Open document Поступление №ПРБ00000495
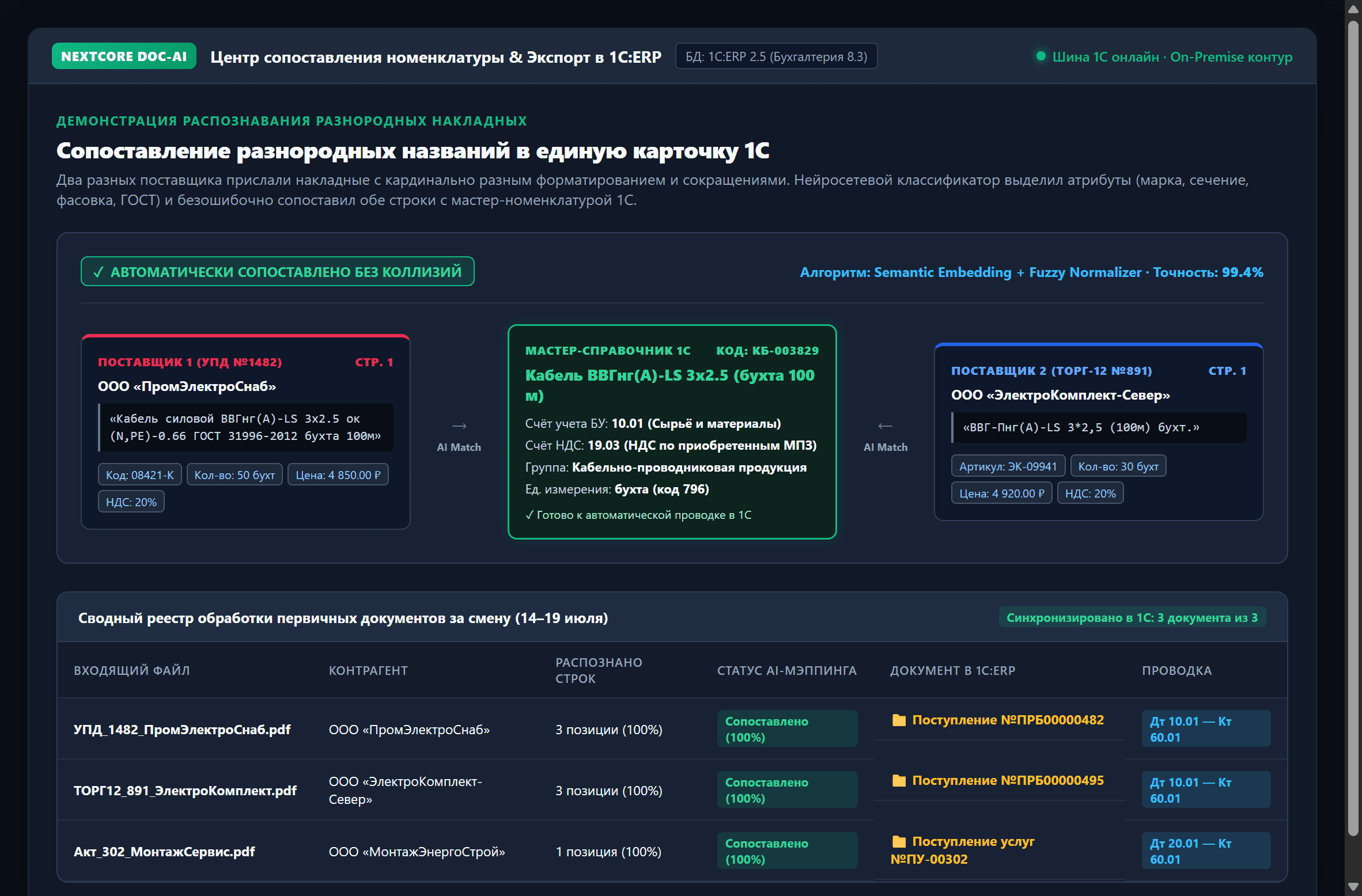This screenshot has height=896, width=1362. coord(1008,780)
